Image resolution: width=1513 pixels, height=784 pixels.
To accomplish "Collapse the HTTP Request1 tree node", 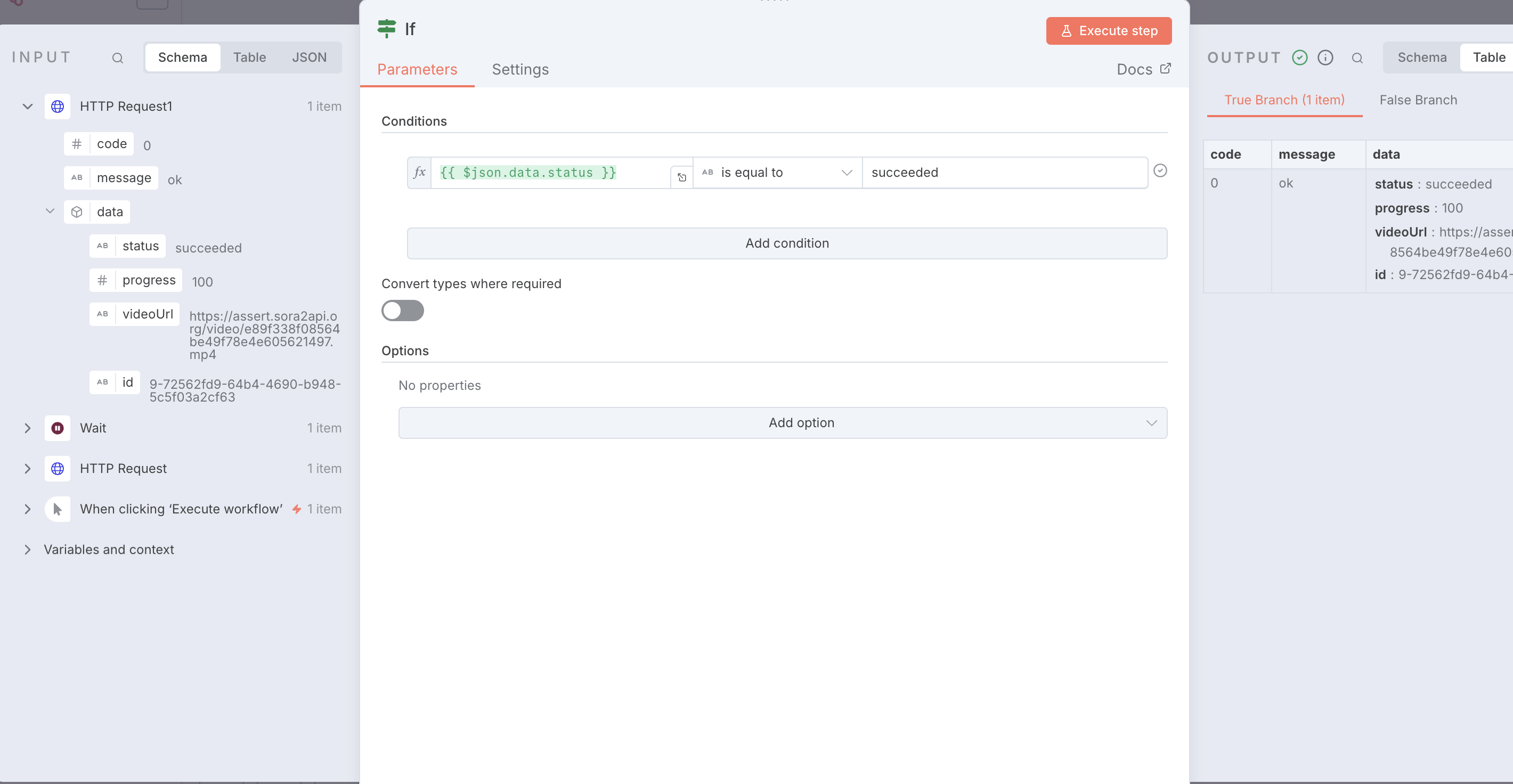I will click(x=28, y=107).
